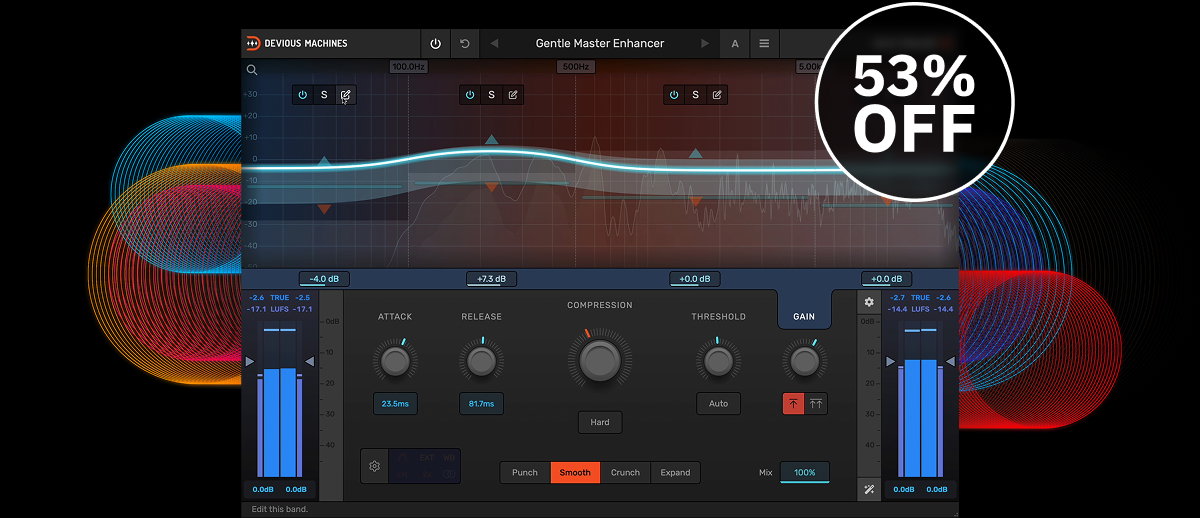
Task: Toggle the plugin power bypass button
Action: tap(435, 44)
